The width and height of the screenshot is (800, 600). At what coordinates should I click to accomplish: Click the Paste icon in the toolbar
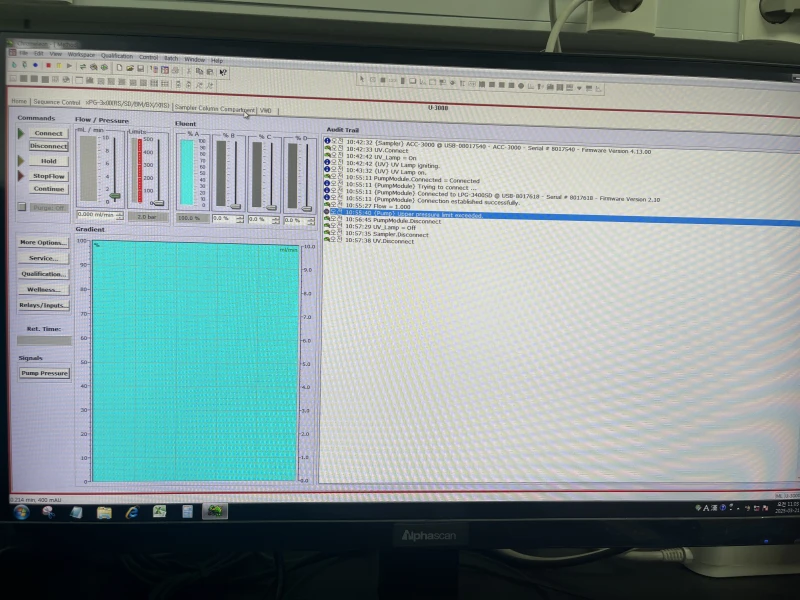(x=210, y=71)
